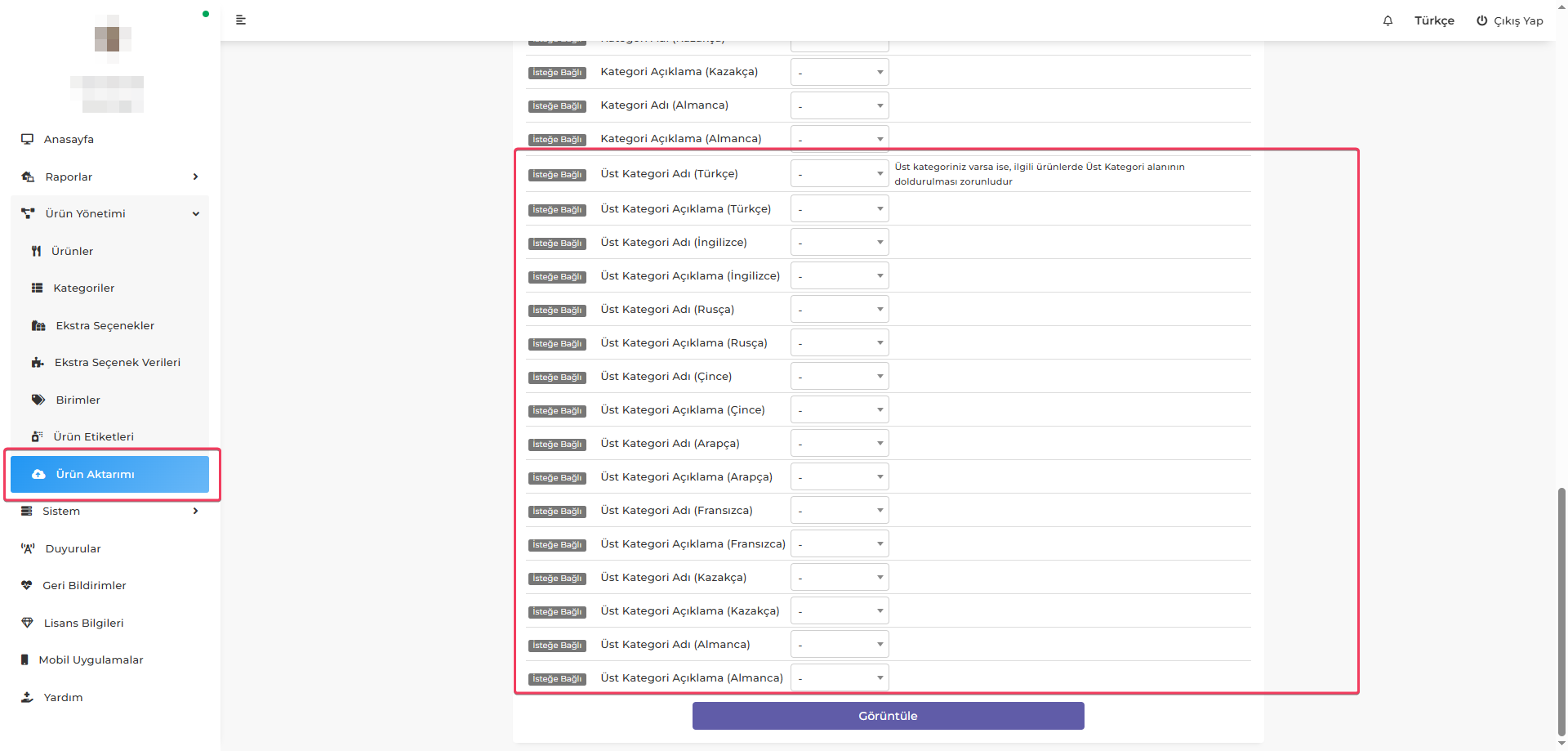
Task: Open Ürün Aktarımı menu item
Action: [x=109, y=474]
